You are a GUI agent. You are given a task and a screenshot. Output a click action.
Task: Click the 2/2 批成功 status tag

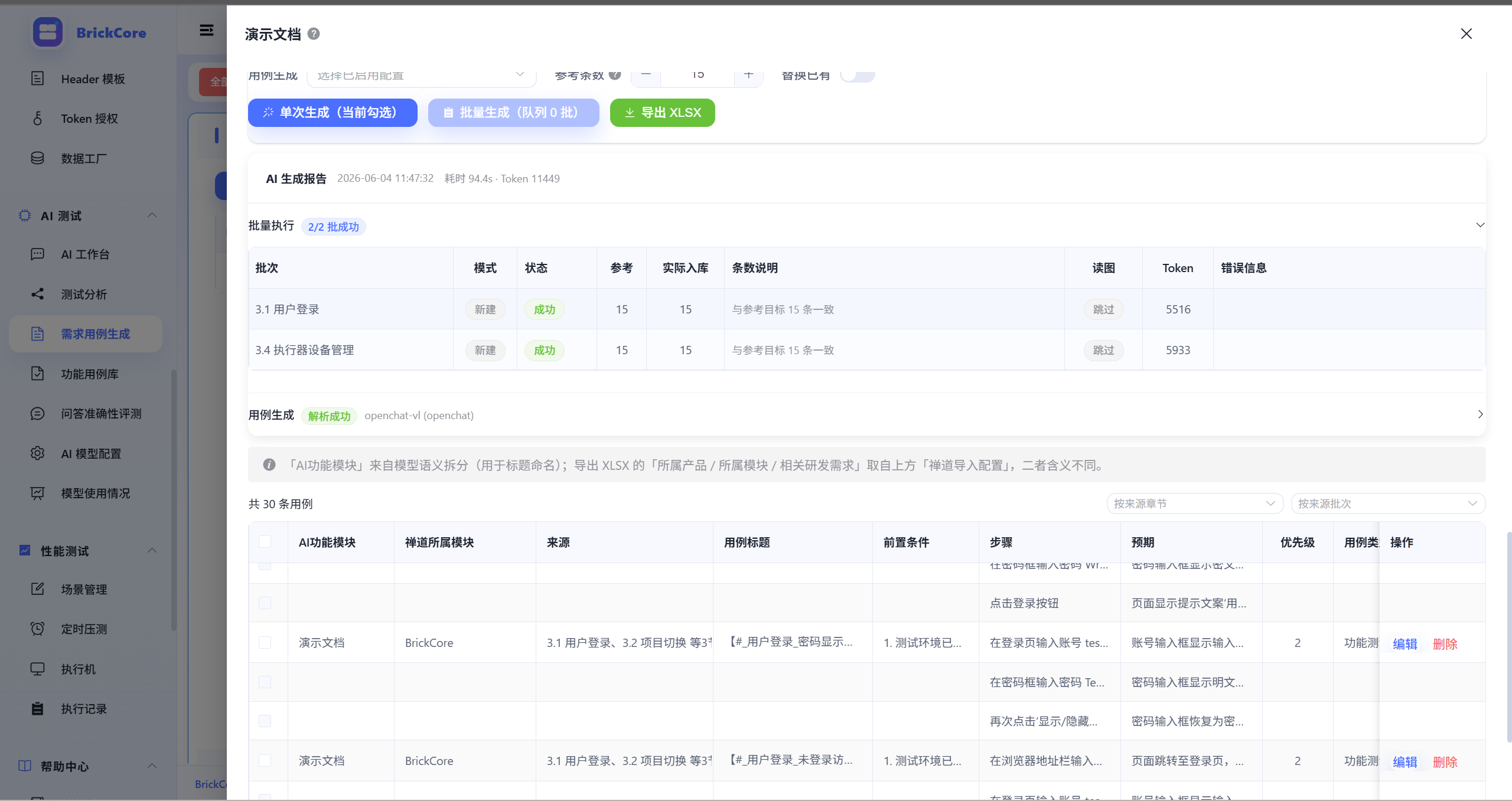click(333, 227)
